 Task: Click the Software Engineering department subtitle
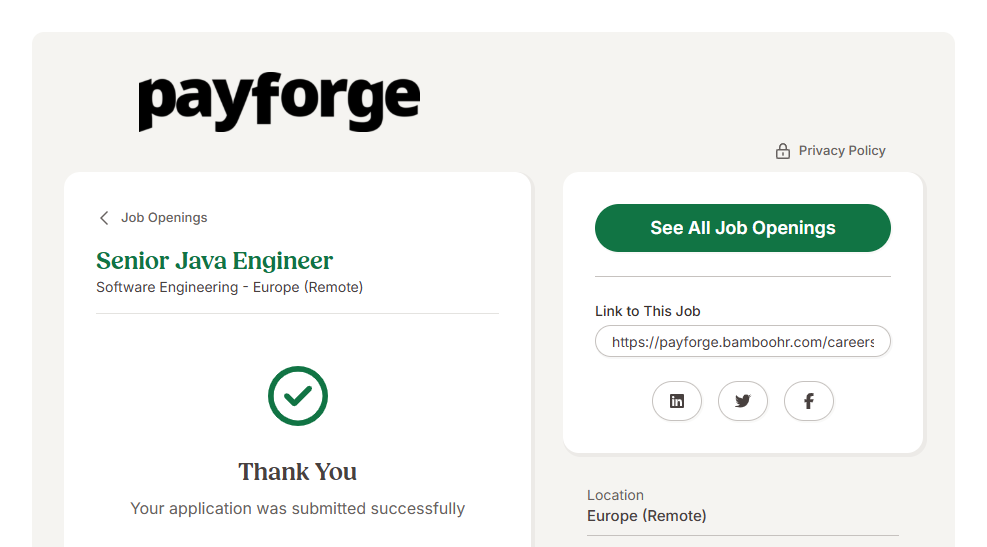tap(229, 288)
